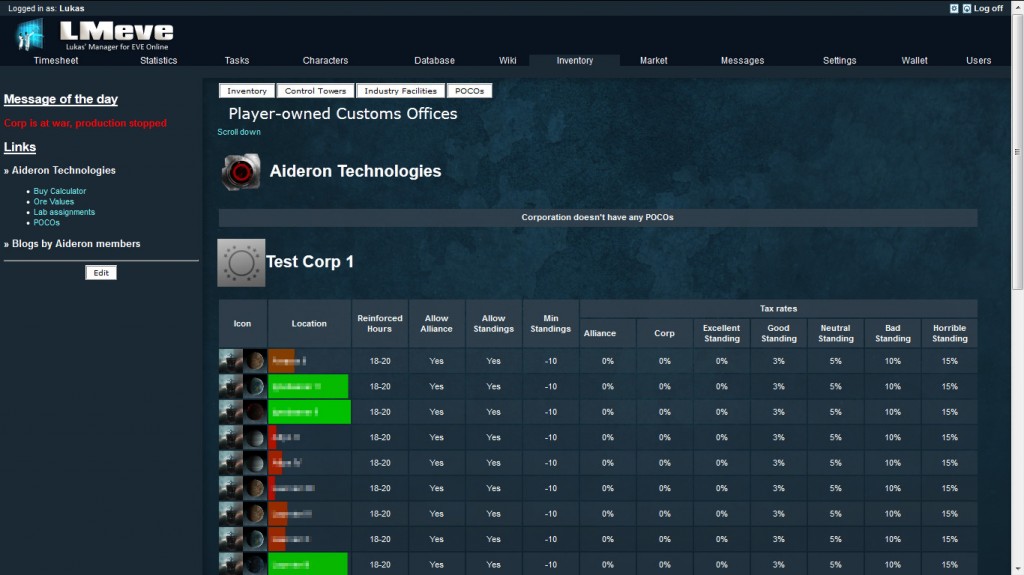Click the Corp tax rate column header
This screenshot has width=1024, height=575.
664,333
